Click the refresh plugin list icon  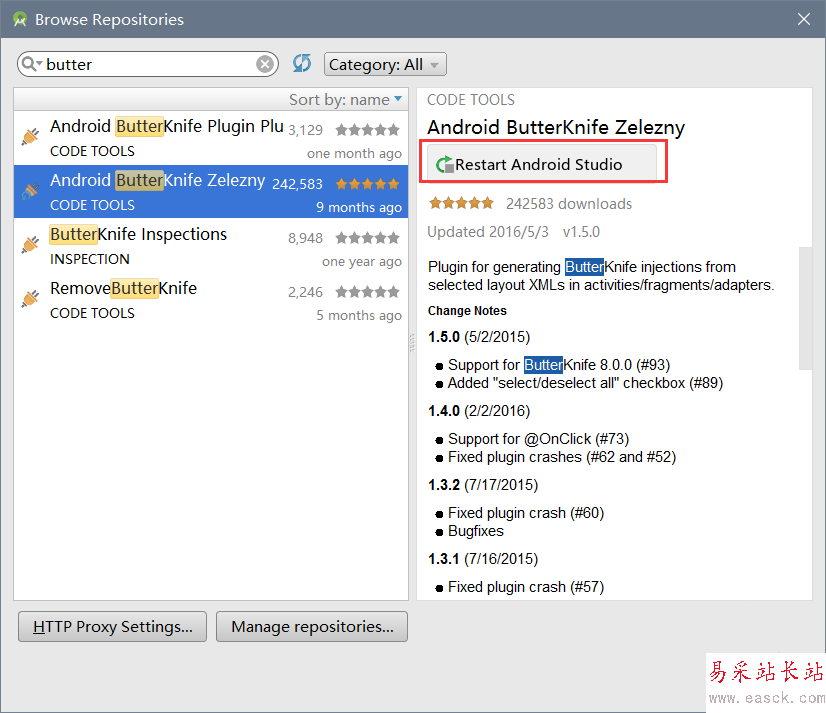pos(302,64)
